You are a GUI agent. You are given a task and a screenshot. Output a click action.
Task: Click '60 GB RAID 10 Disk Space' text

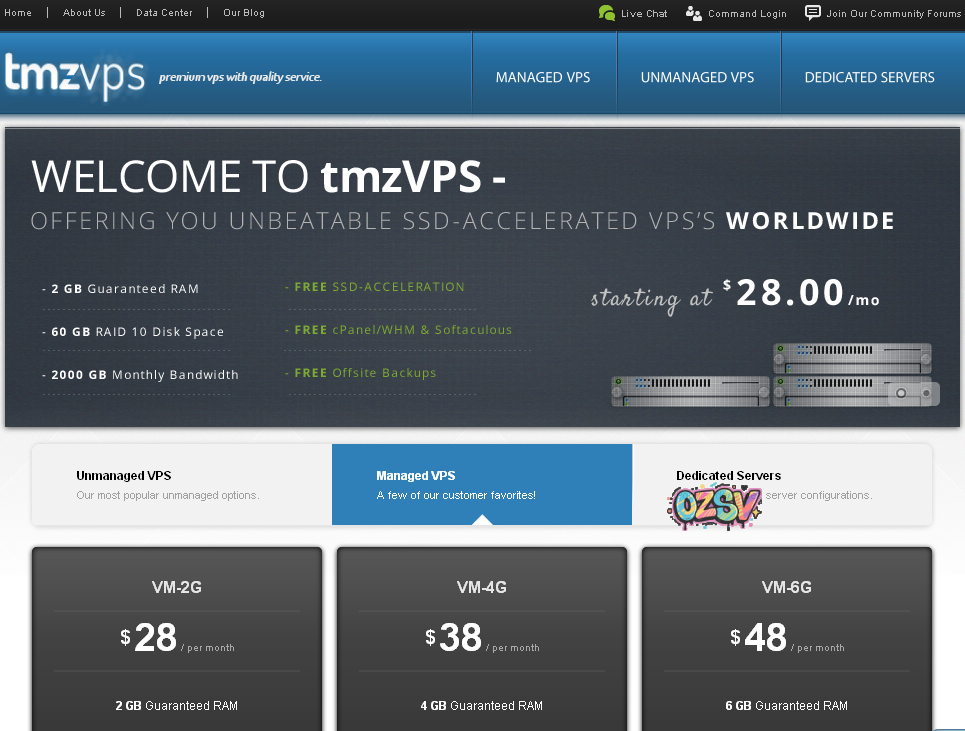tap(137, 332)
